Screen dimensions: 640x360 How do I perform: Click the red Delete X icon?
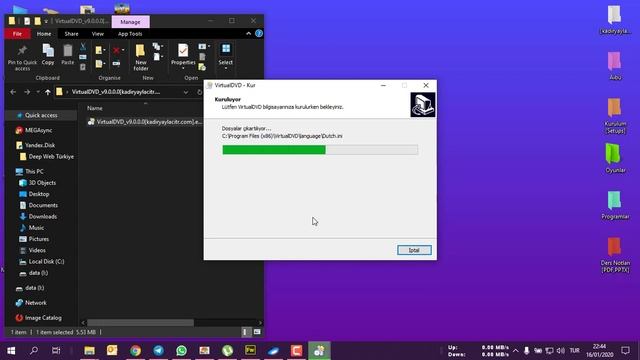(117, 50)
